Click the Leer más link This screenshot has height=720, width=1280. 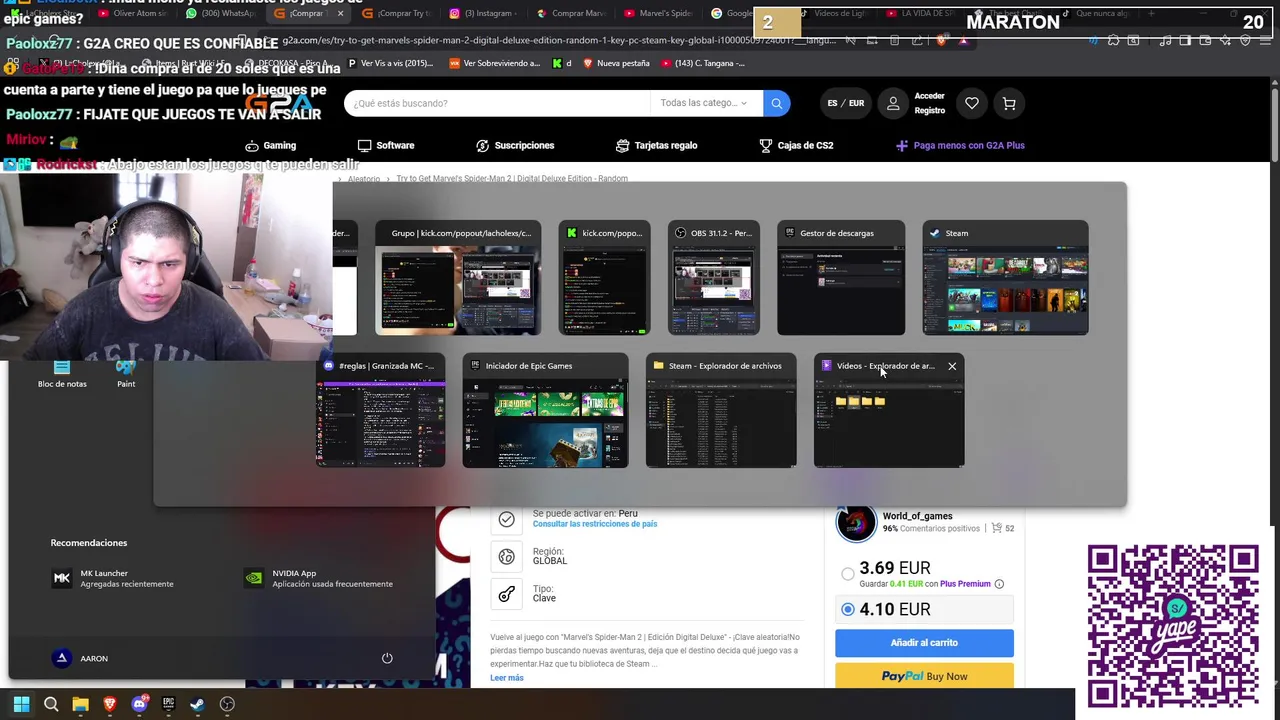507,678
